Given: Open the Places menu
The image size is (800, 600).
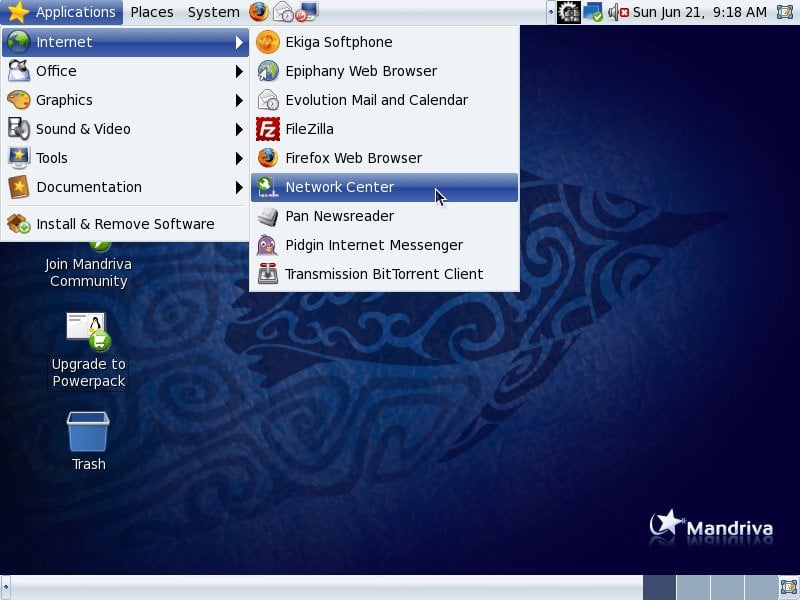Looking at the screenshot, I should click(152, 12).
